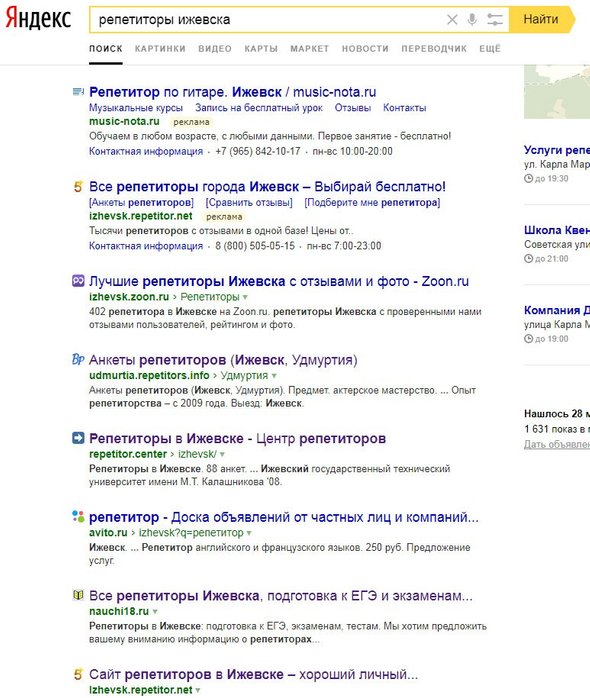Screen dimensions: 590x698
Task: Expand dropdown arrow beside izhevsk.zoon.ru Репетиторы
Action: tap(245, 297)
